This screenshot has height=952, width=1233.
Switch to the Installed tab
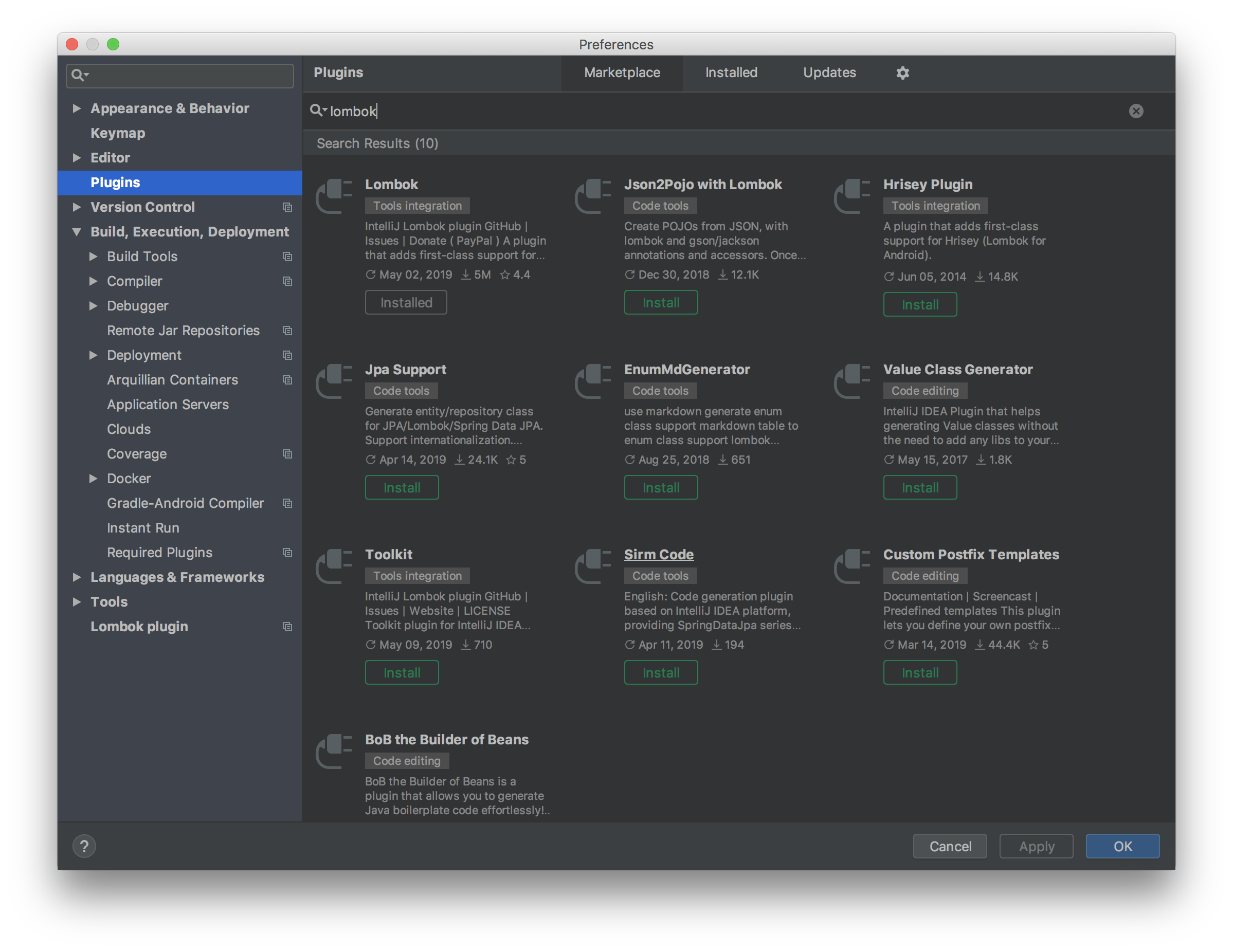731,73
